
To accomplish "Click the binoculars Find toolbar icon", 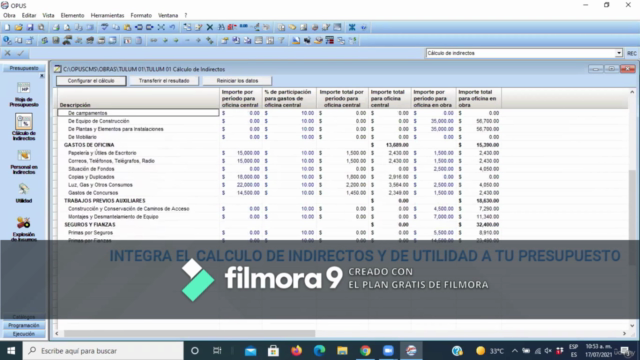I will coord(221,27).
